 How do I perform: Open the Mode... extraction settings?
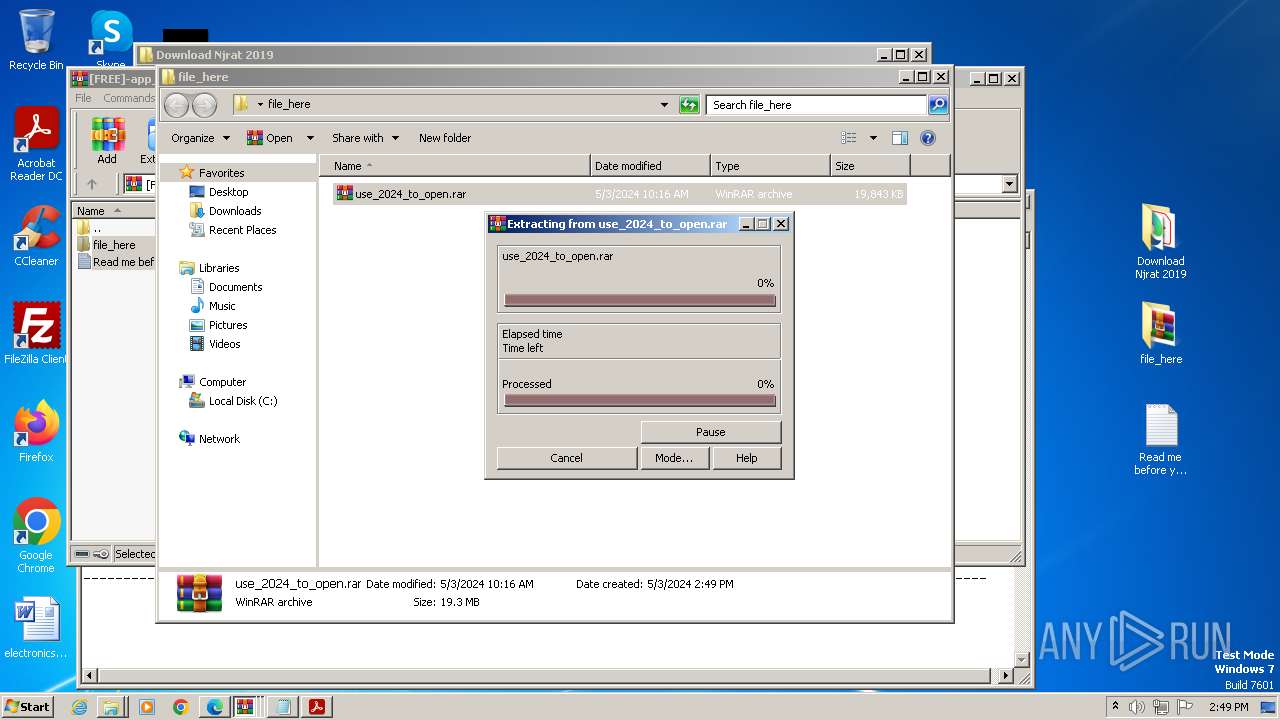673,458
